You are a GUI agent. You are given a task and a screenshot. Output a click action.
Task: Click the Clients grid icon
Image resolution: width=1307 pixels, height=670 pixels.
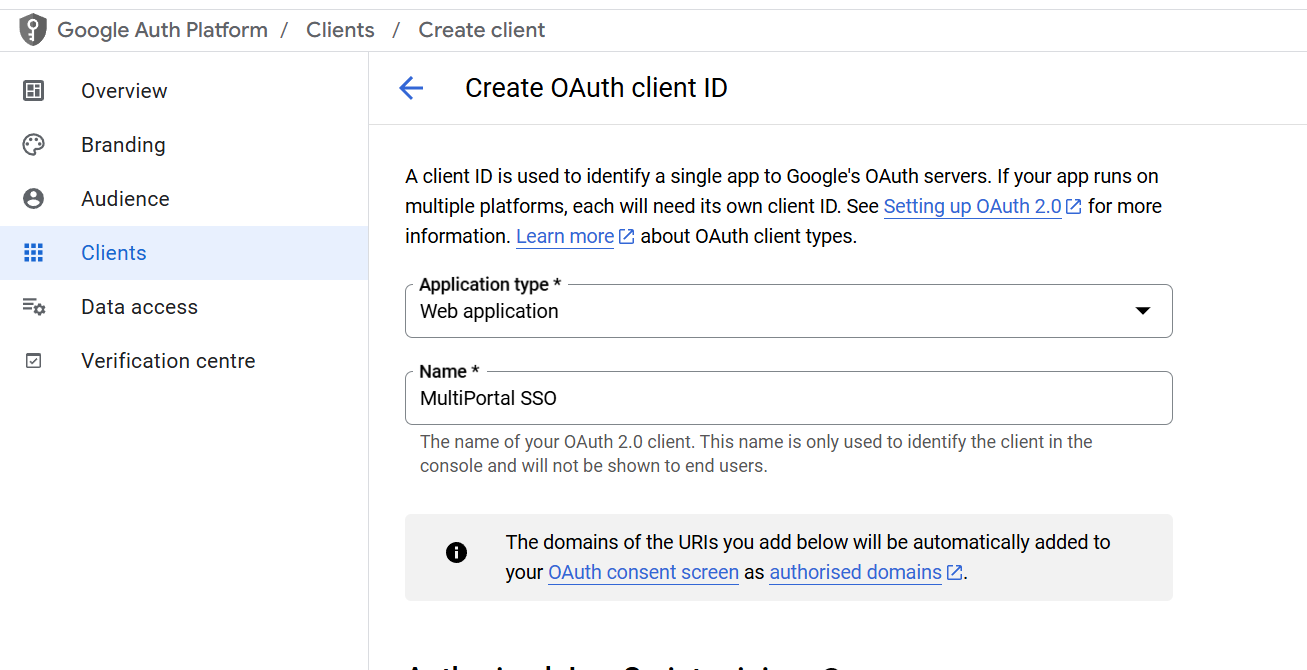33,253
